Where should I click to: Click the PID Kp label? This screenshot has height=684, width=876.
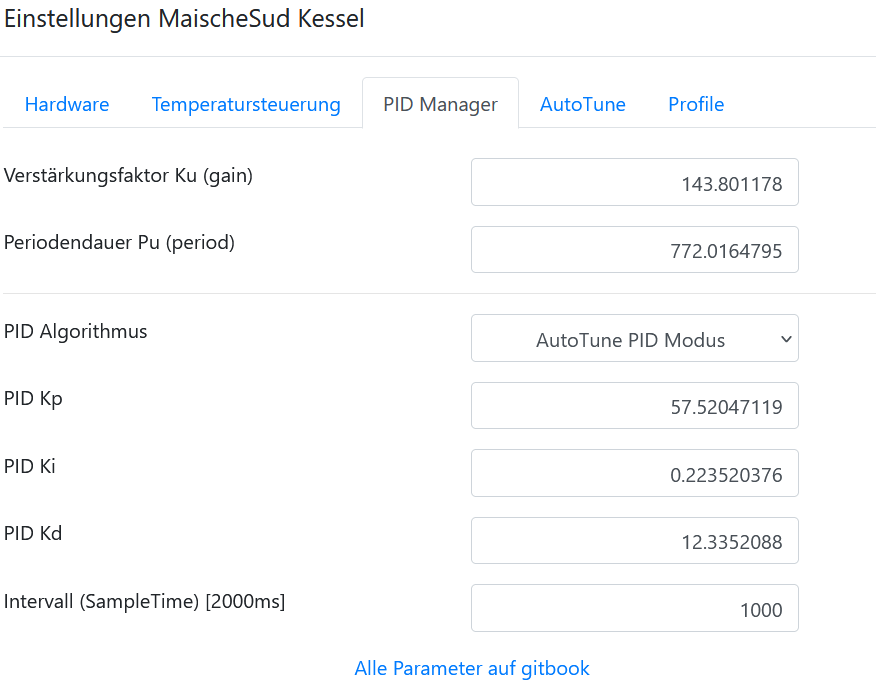coord(34,398)
